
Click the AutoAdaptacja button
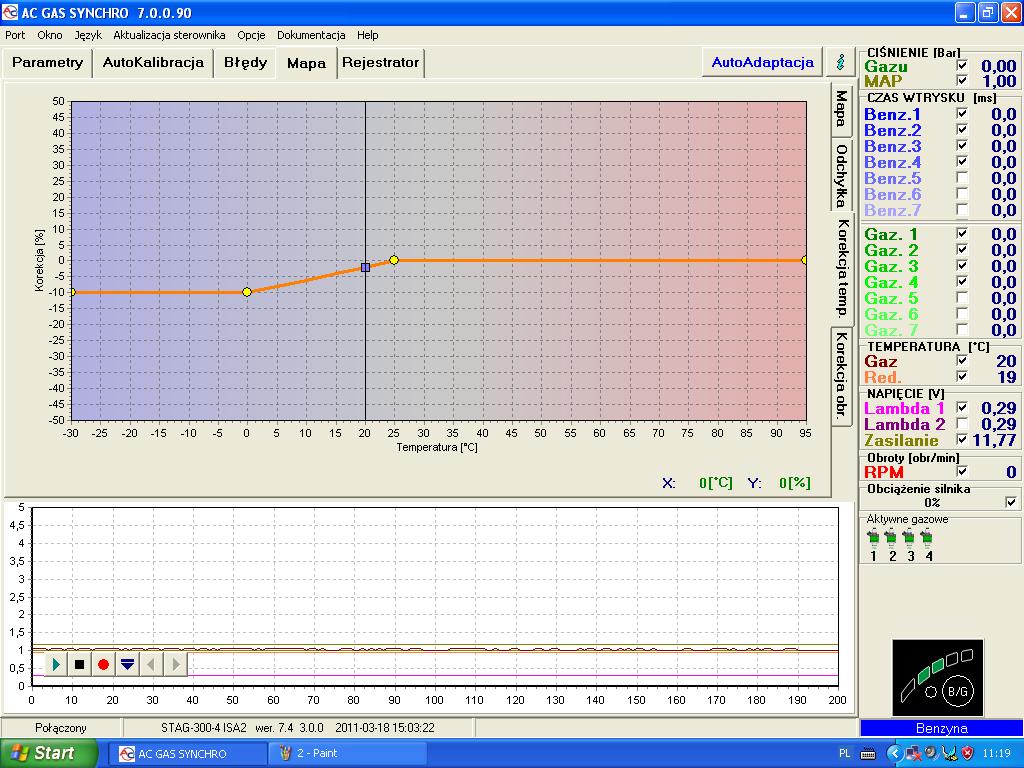click(x=762, y=62)
